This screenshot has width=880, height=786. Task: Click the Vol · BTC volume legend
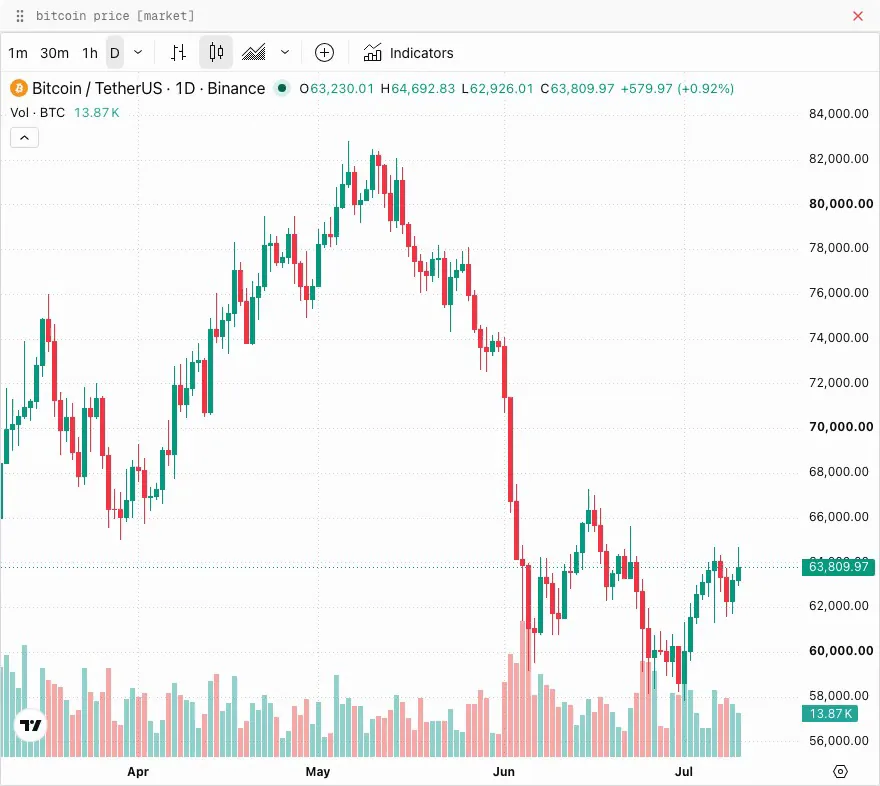(x=38, y=113)
